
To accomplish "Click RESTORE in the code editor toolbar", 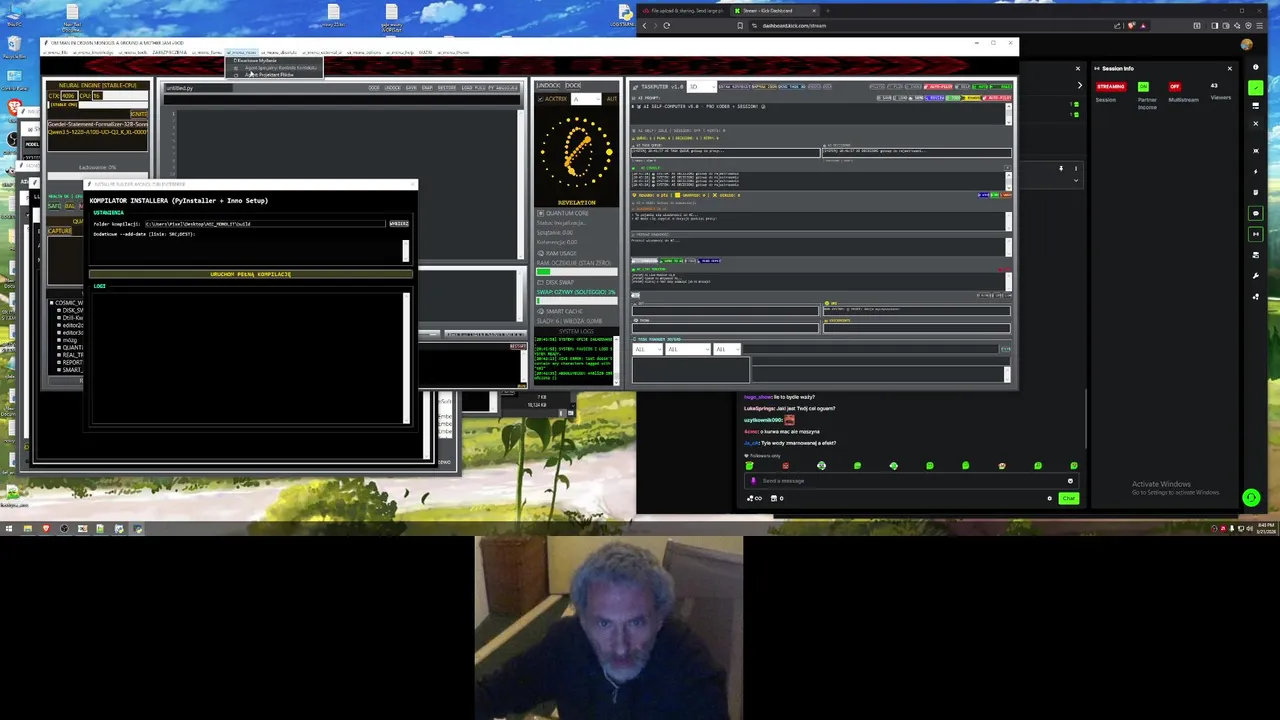I will coord(445,88).
